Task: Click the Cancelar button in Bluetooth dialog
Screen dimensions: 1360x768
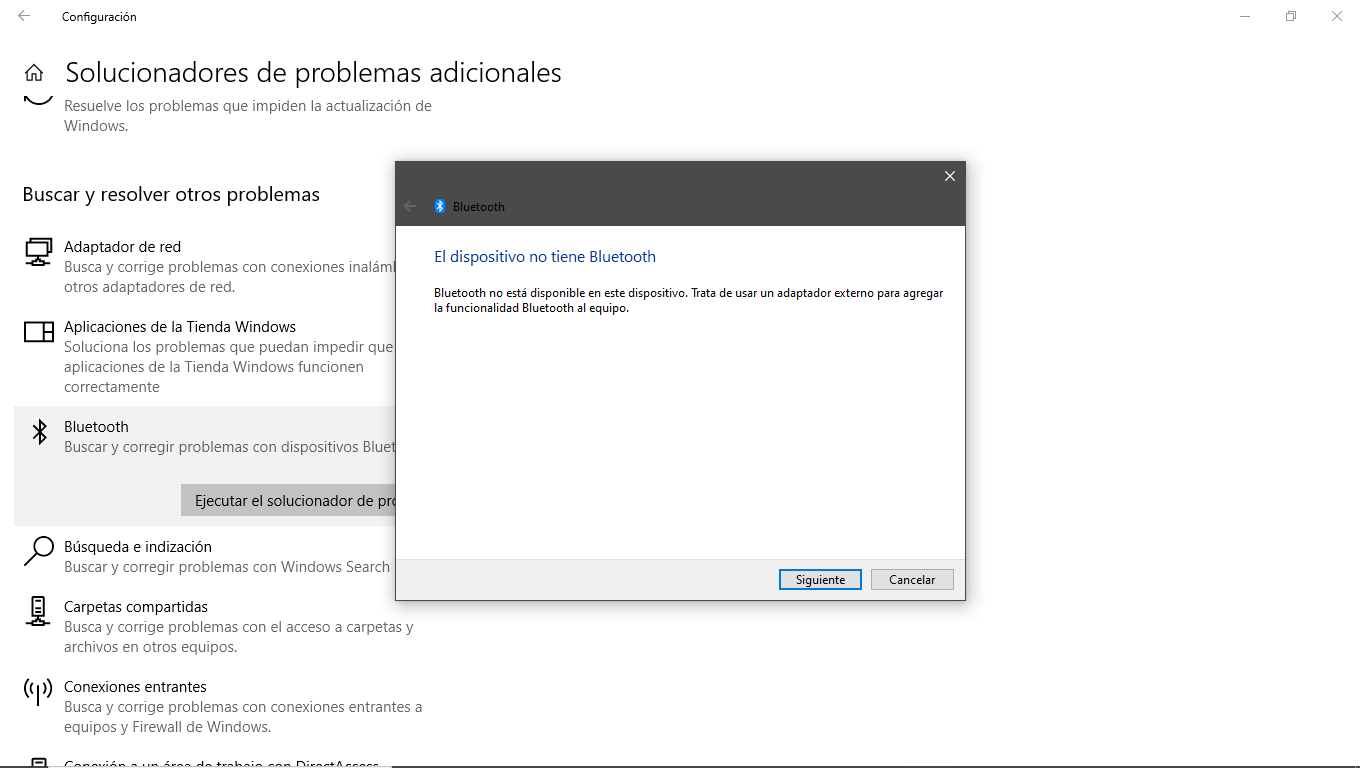Action: pos(912,580)
